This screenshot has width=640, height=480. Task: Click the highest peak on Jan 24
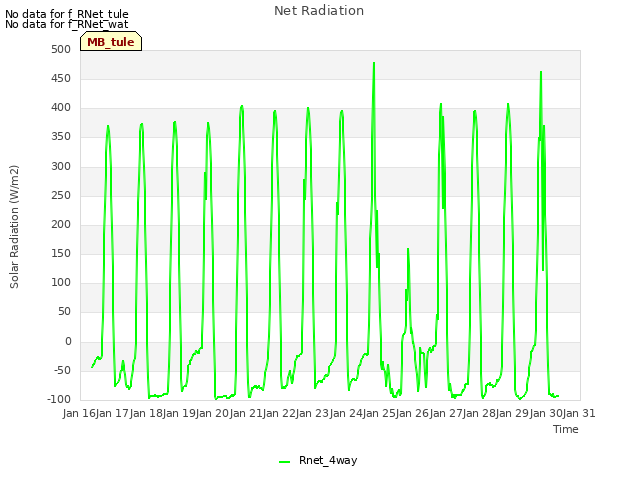click(x=374, y=63)
